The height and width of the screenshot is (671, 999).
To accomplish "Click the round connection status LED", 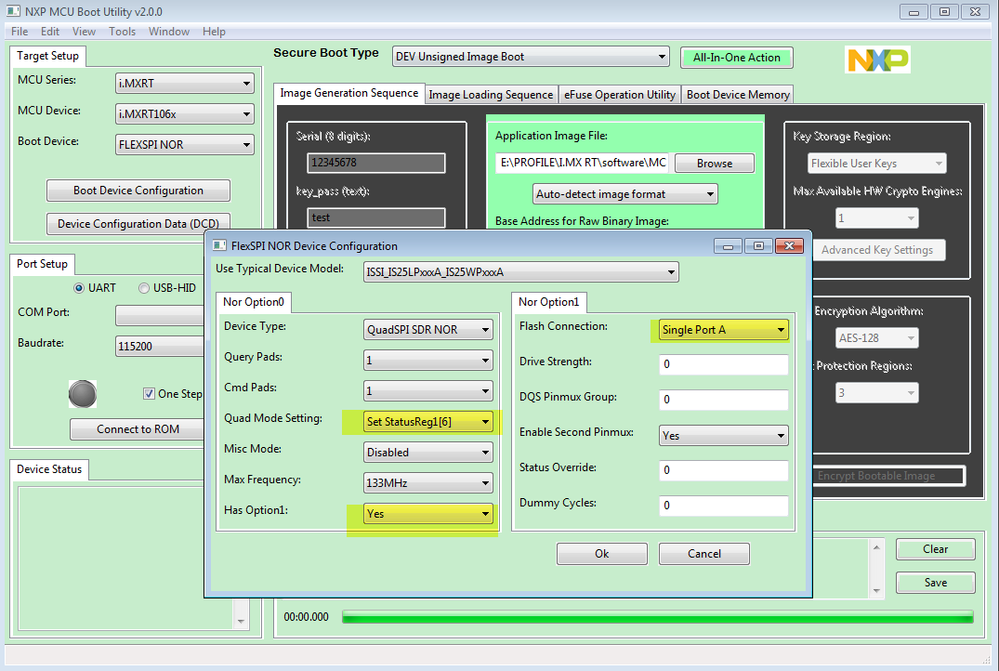I will click(83, 394).
